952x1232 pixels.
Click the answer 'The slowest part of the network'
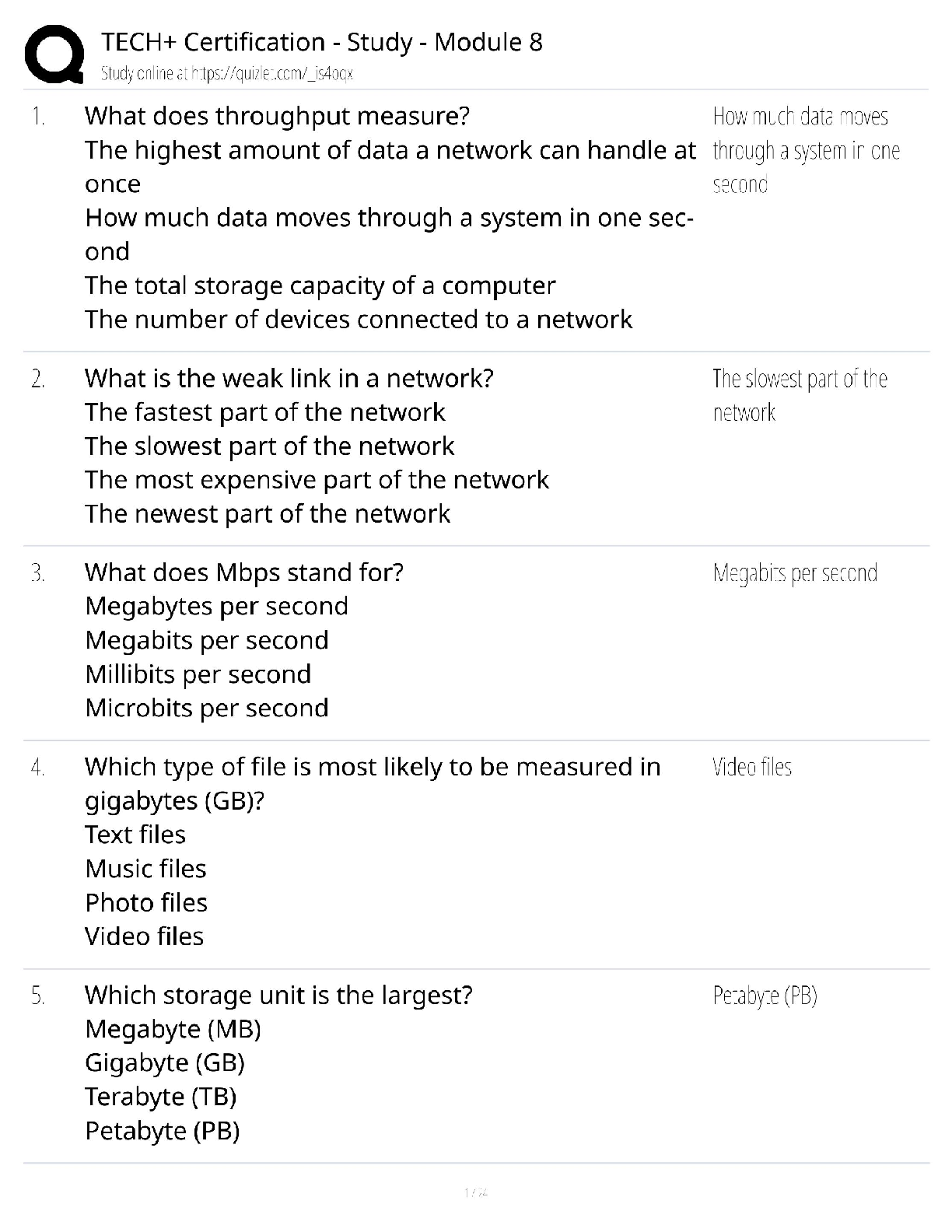click(x=800, y=395)
